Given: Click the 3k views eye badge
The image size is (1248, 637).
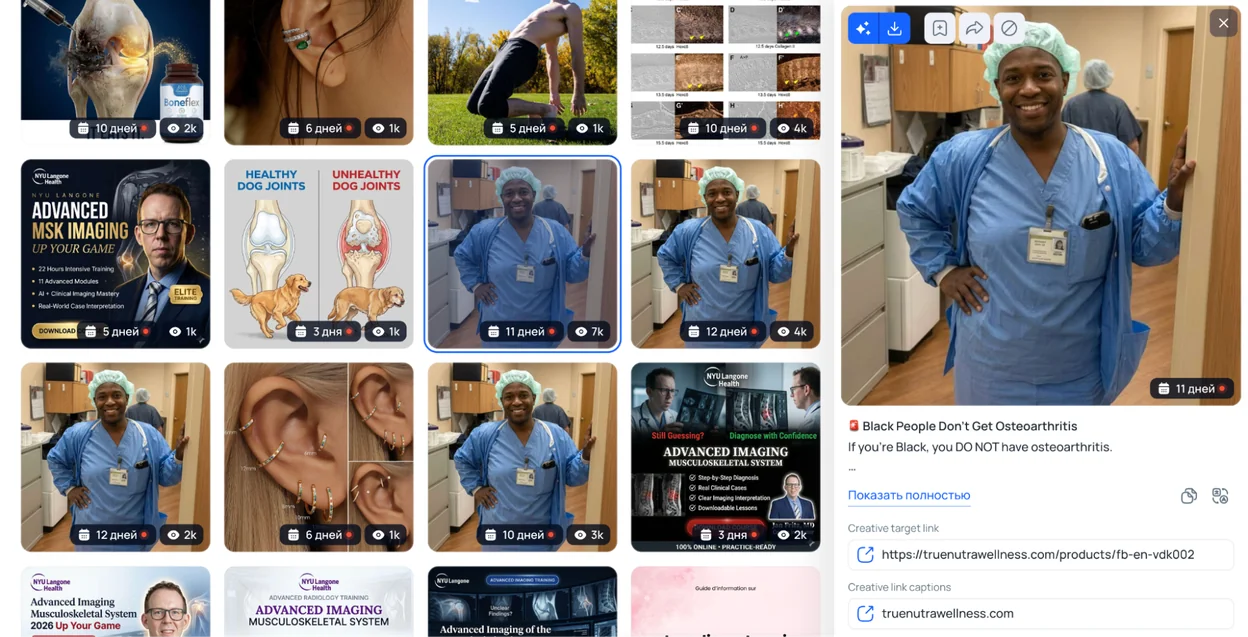Looking at the screenshot, I should [x=590, y=535].
